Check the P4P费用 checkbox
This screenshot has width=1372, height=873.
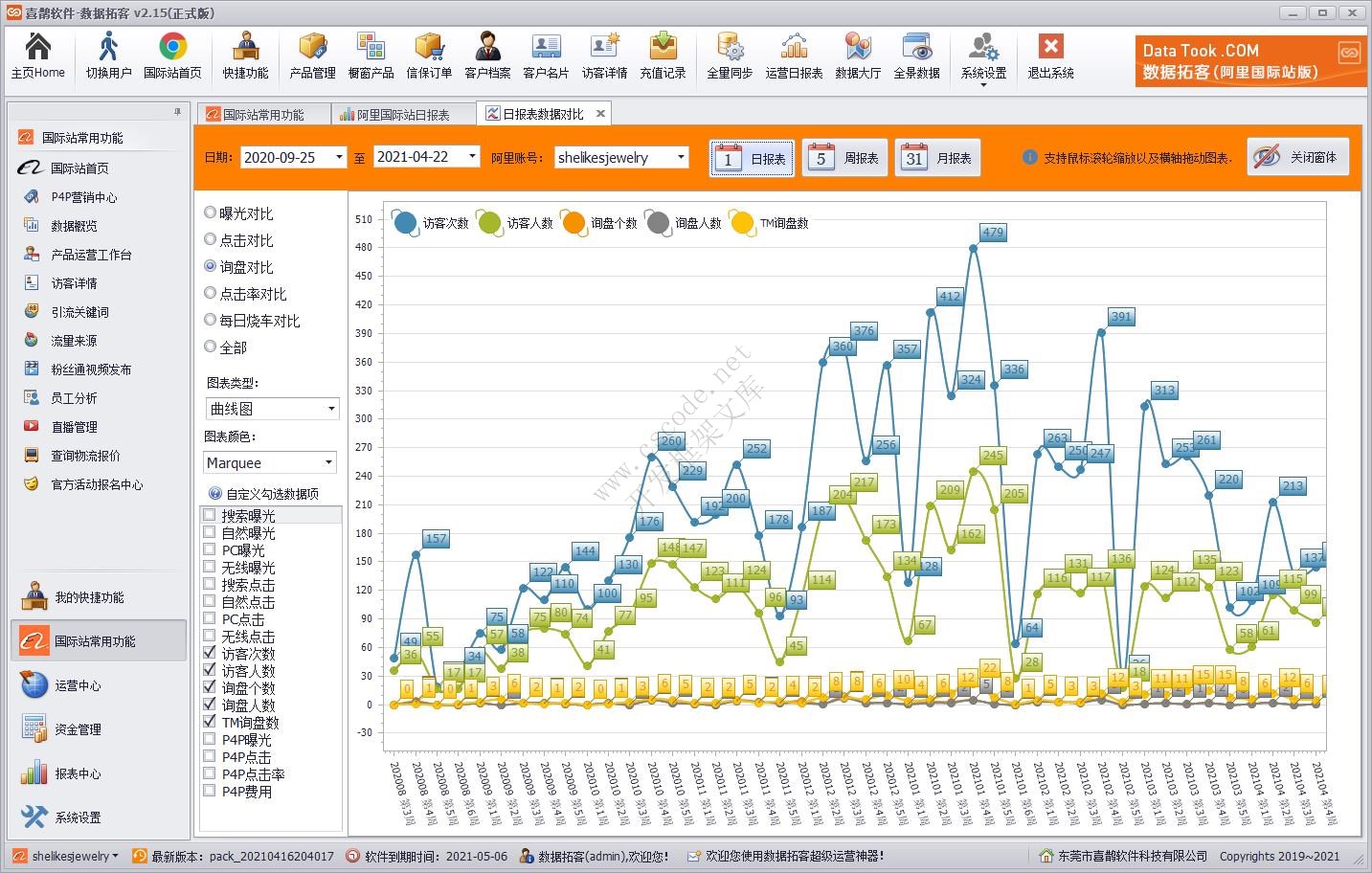click(209, 791)
